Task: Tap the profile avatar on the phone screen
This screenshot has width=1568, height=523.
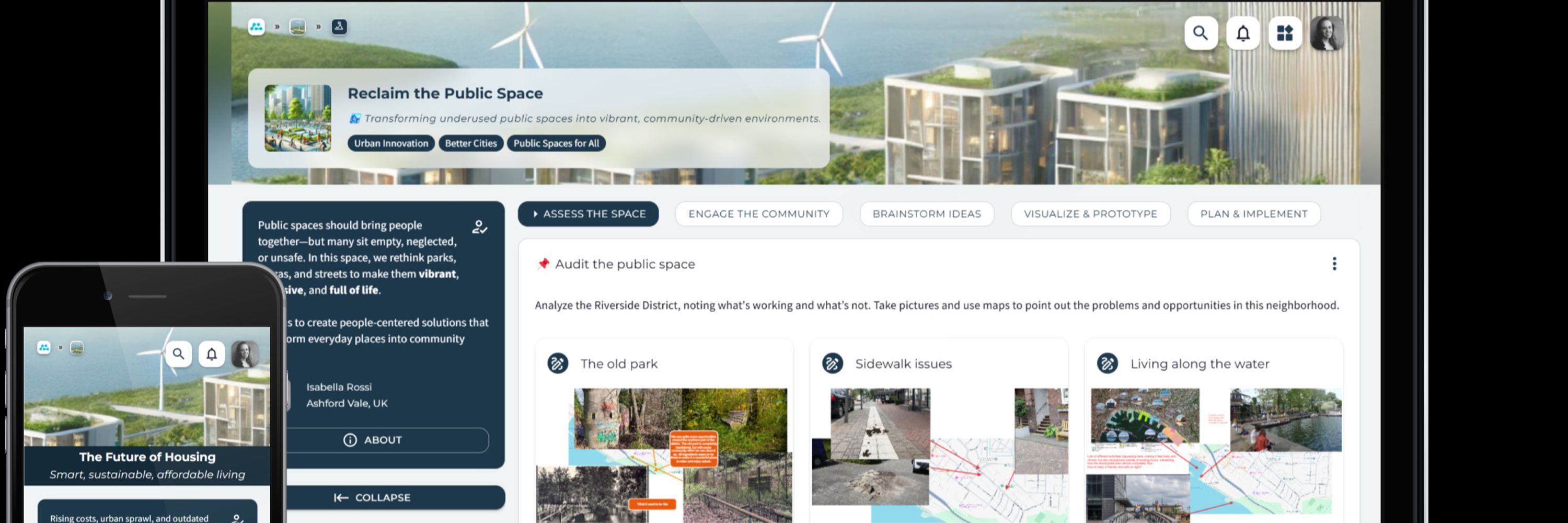Action: [x=245, y=353]
